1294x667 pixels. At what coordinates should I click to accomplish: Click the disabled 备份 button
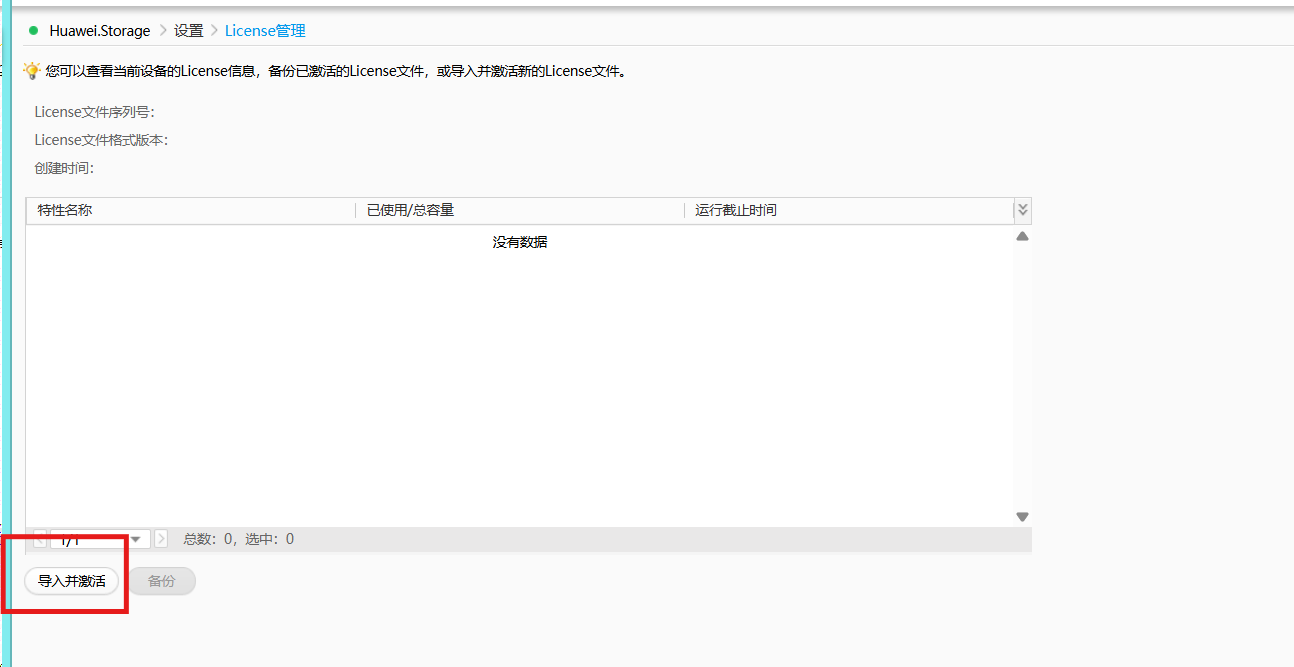[161, 581]
